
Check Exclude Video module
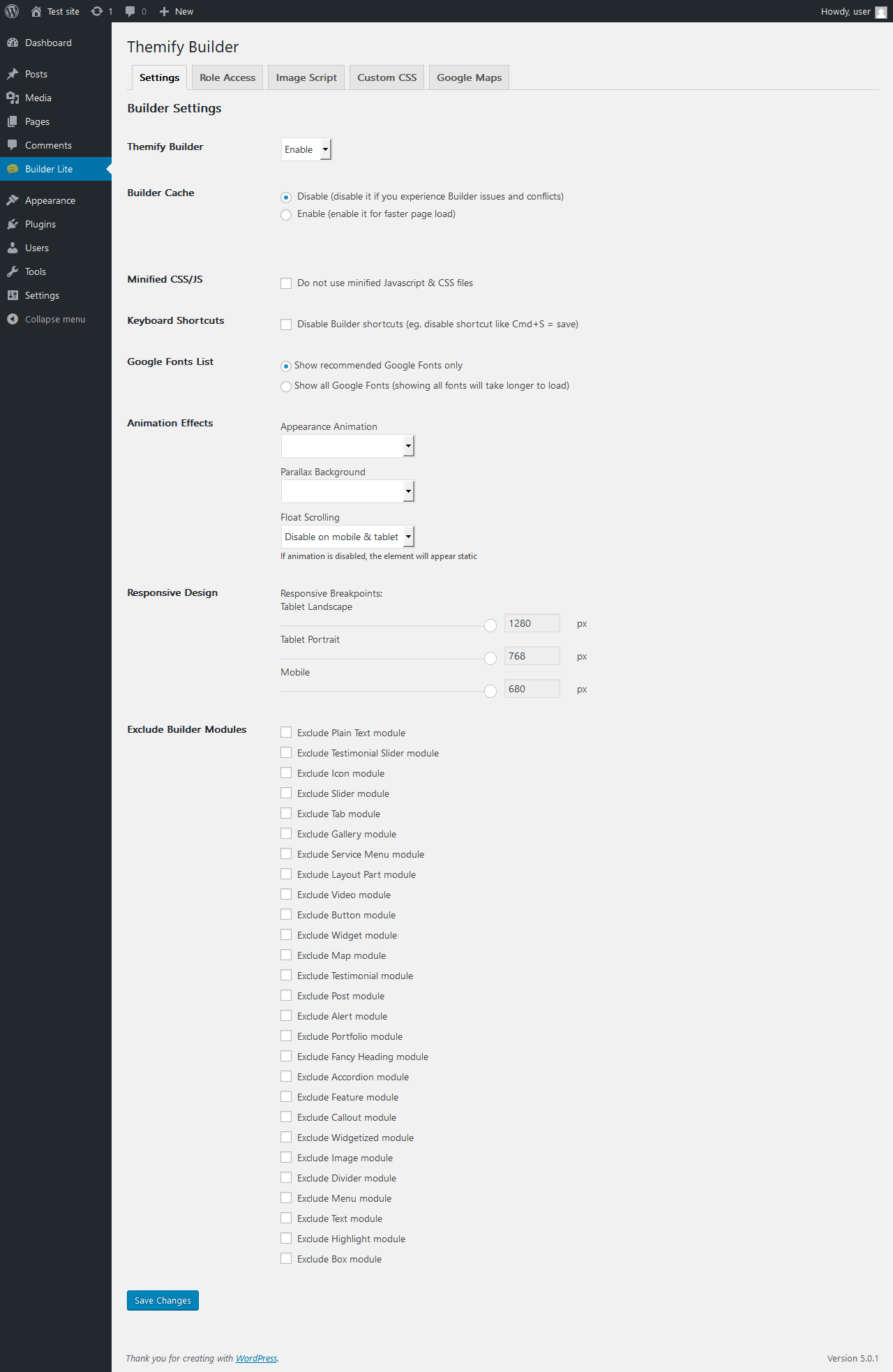click(286, 894)
